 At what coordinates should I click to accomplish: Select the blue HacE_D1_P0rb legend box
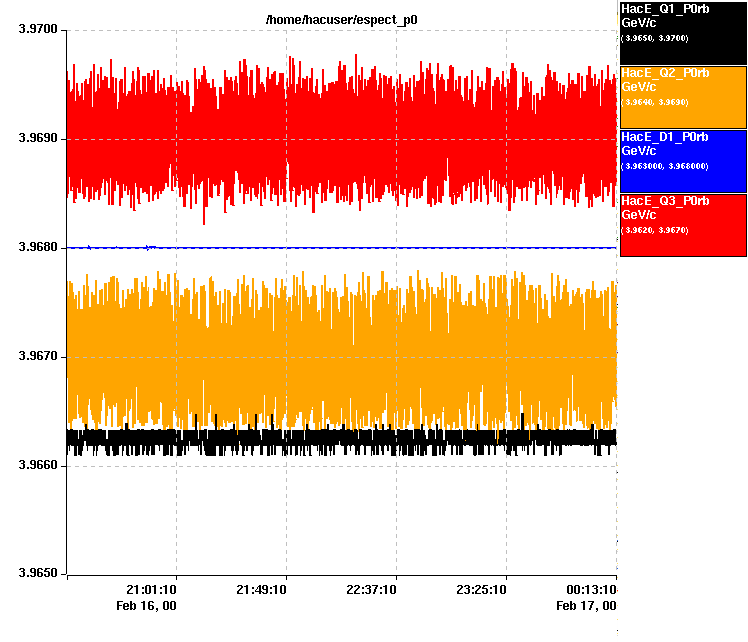click(x=683, y=160)
